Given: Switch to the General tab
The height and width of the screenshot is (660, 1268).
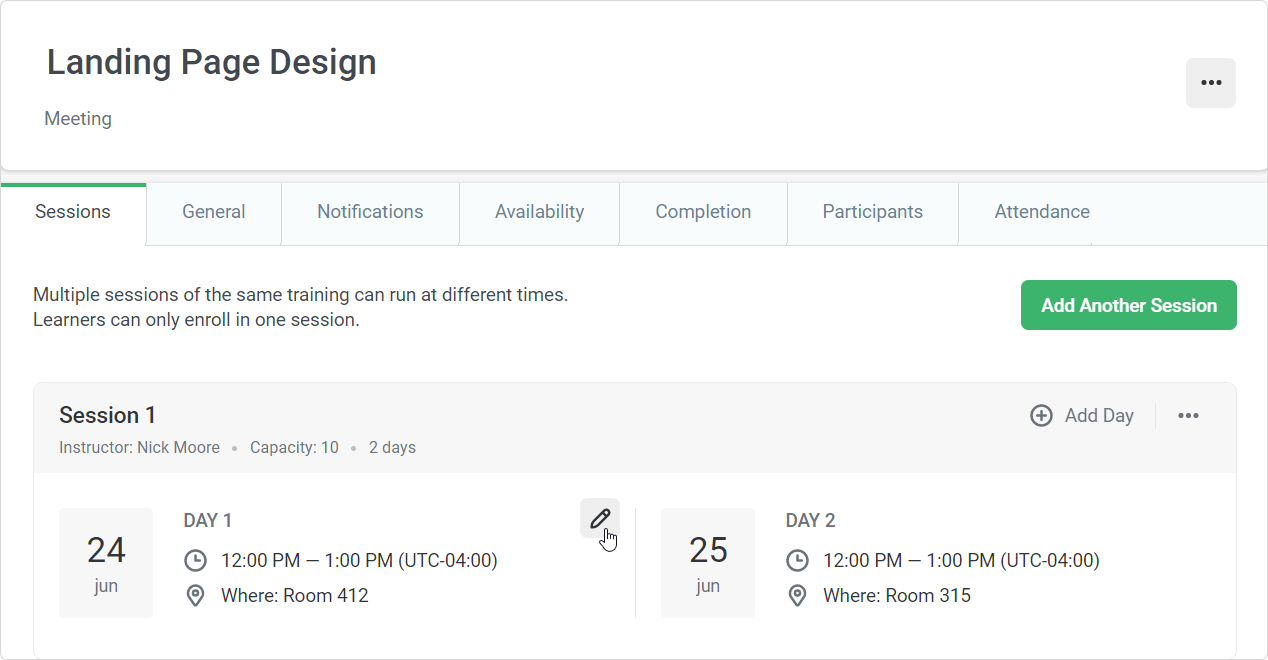Looking at the screenshot, I should point(214,212).
